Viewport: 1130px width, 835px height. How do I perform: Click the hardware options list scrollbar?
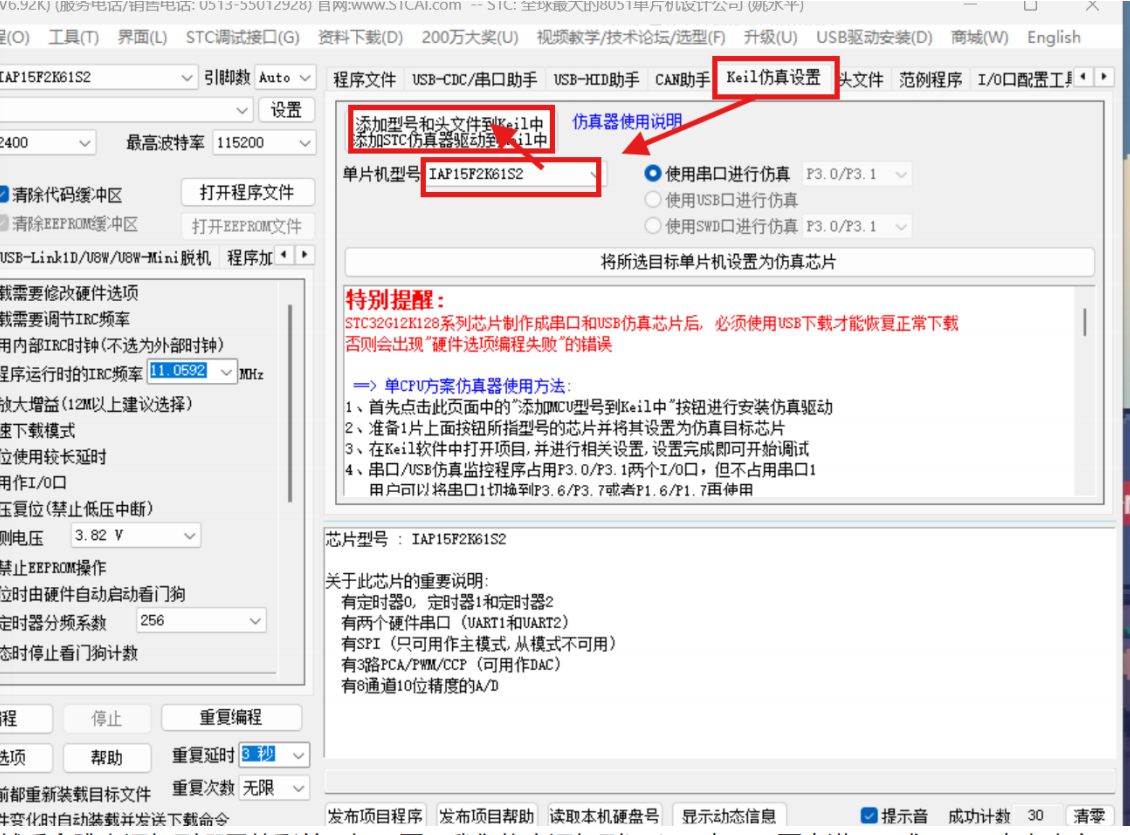tap(290, 403)
